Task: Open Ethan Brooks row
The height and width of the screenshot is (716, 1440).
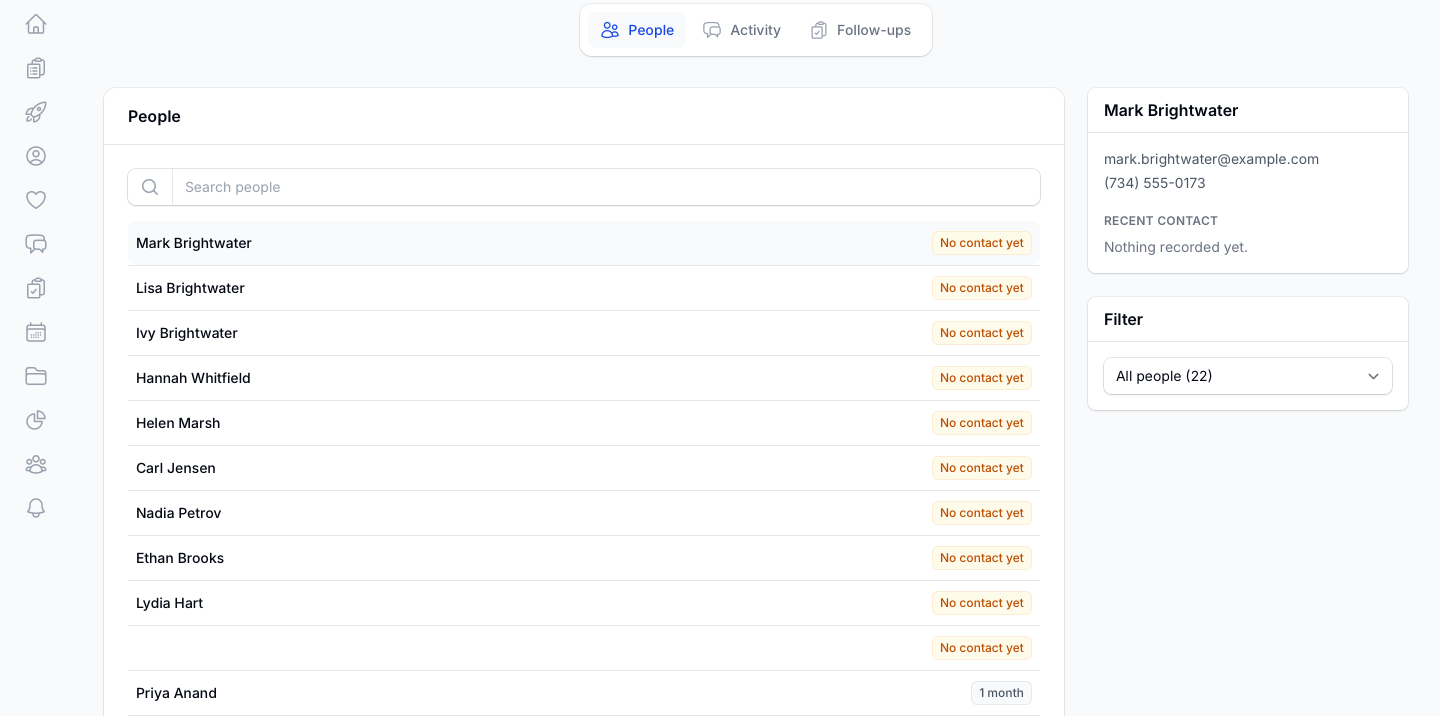Action: click(x=584, y=558)
